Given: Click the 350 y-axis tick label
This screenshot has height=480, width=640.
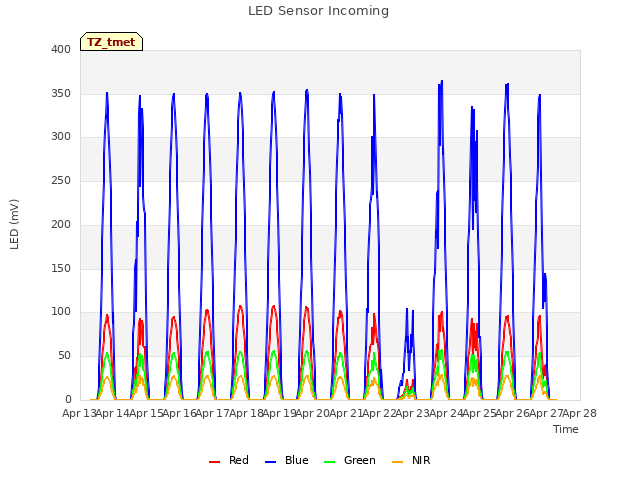Looking at the screenshot, I should pos(61,93).
